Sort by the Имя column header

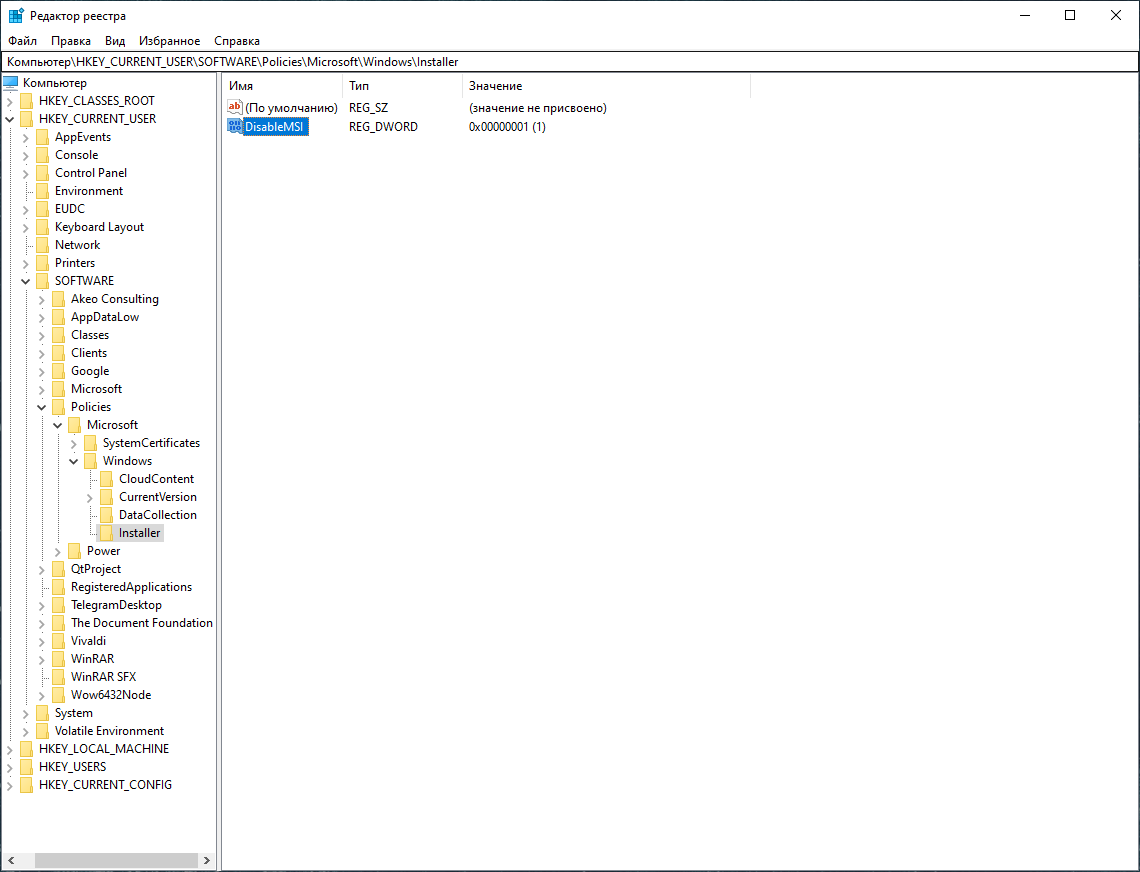(282, 86)
